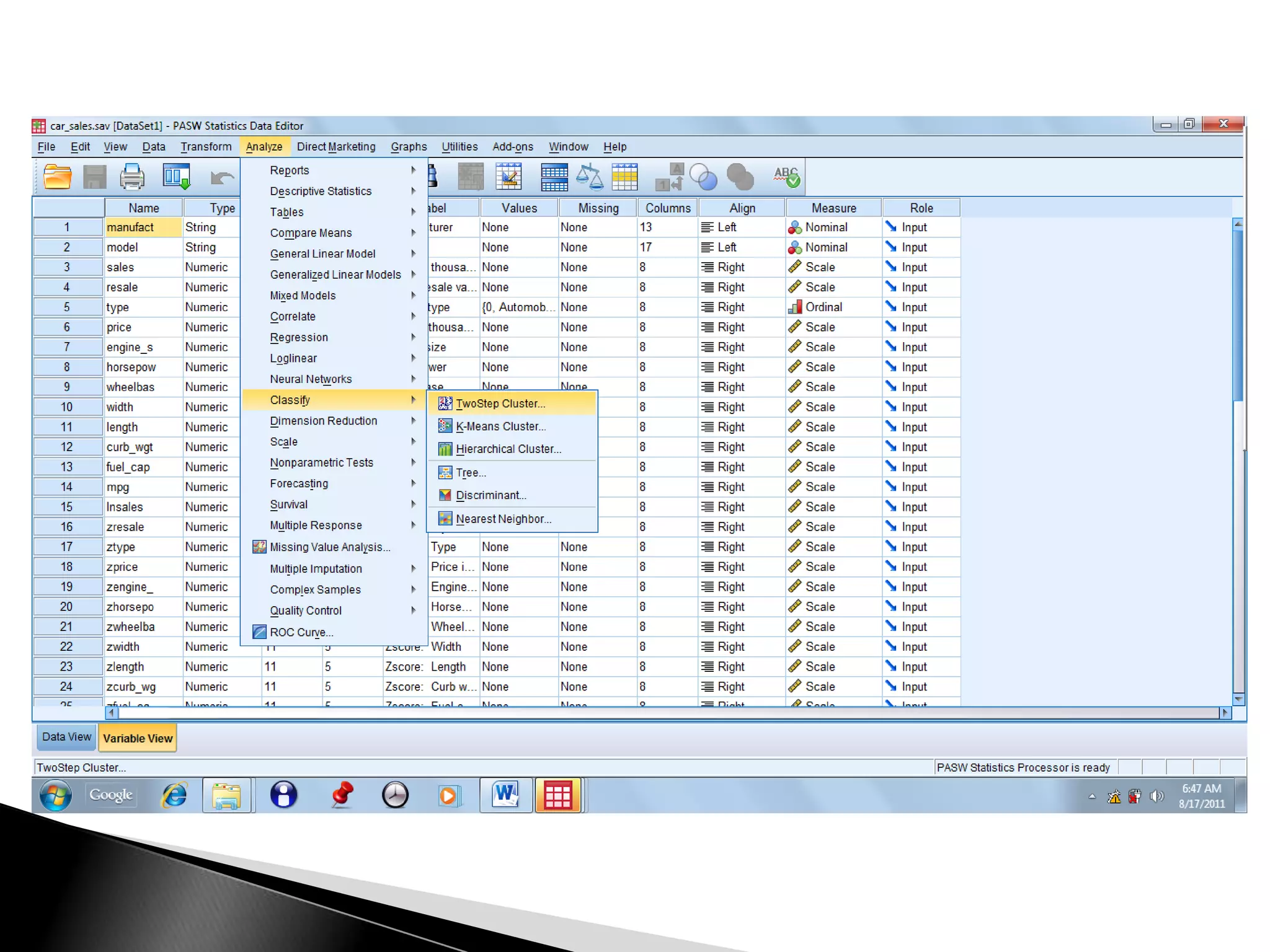Image resolution: width=1270 pixels, height=952 pixels.
Task: Click the Split File toolbar icon
Action: pyautogui.click(x=554, y=177)
